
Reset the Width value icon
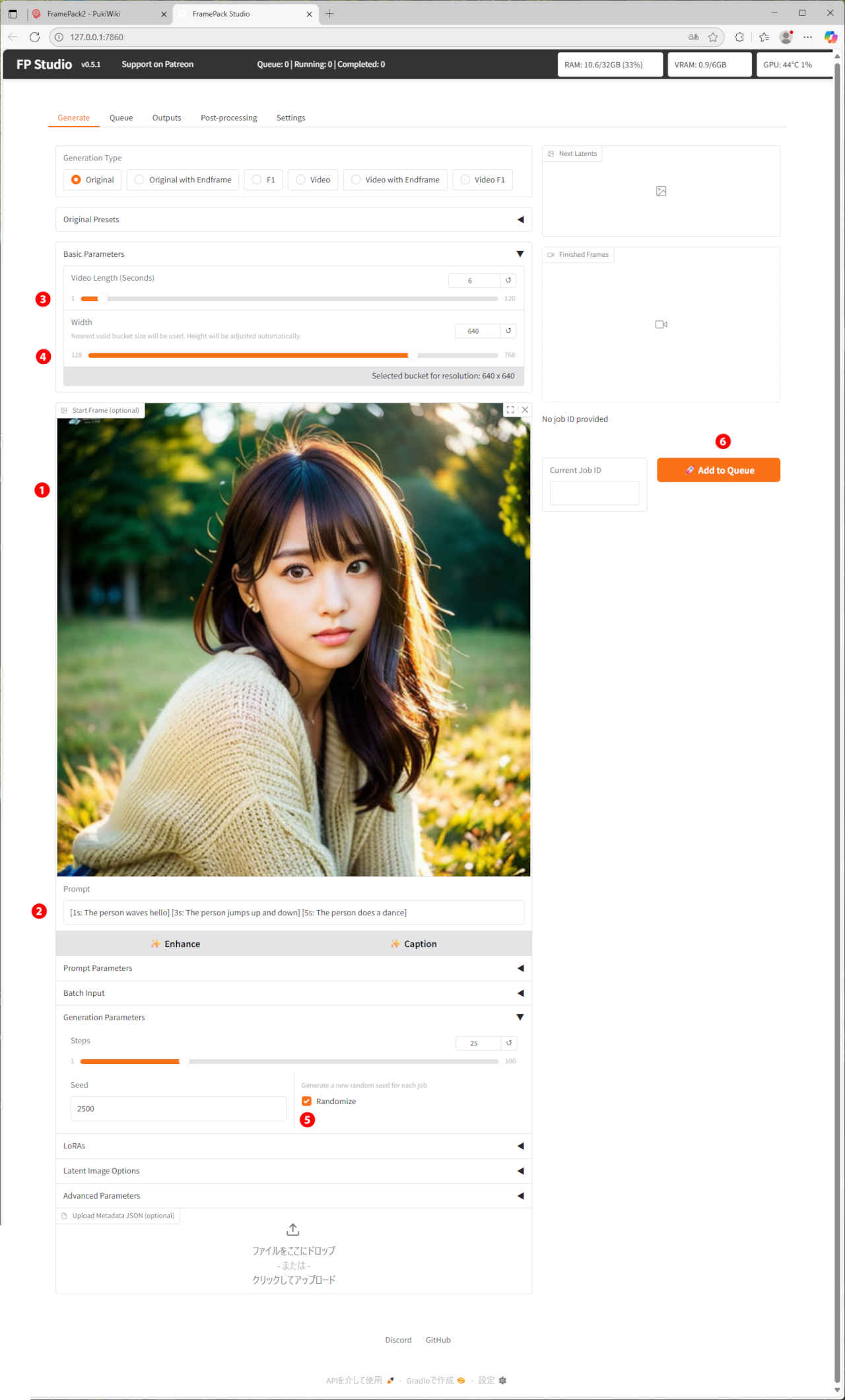tap(508, 331)
